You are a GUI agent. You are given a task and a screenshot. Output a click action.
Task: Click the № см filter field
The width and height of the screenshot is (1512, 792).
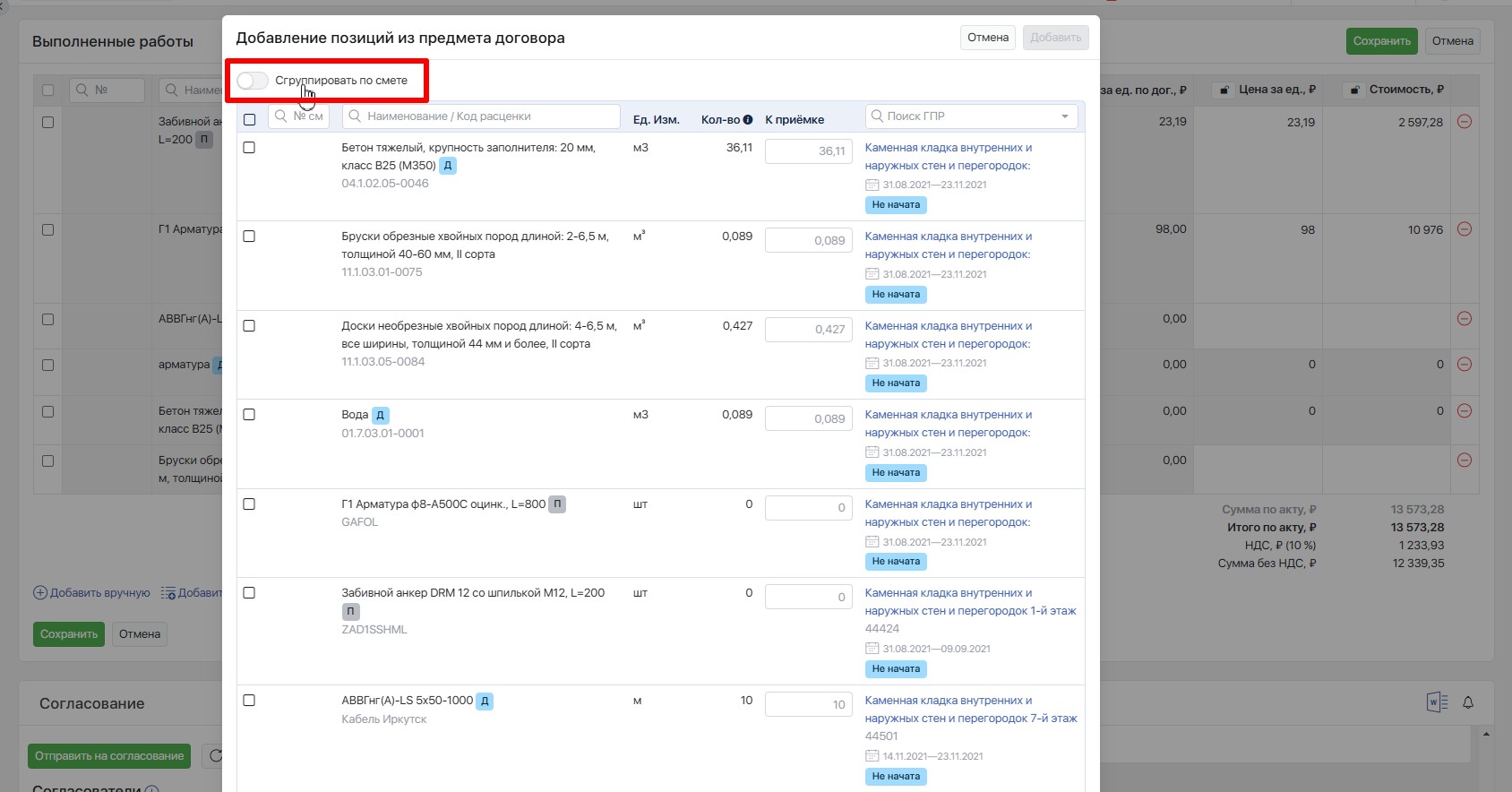(x=298, y=116)
